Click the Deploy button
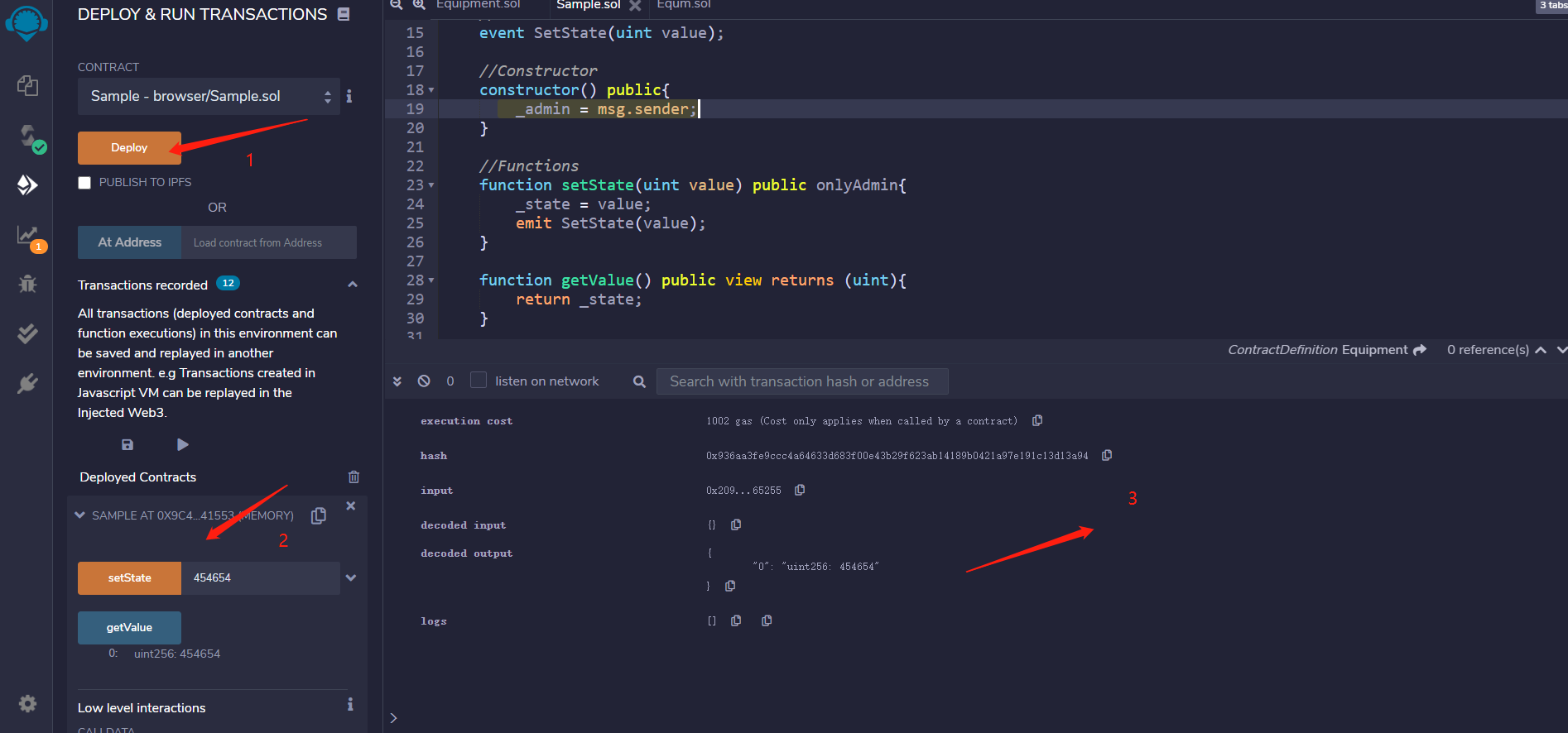The image size is (1568, 733). (x=129, y=148)
